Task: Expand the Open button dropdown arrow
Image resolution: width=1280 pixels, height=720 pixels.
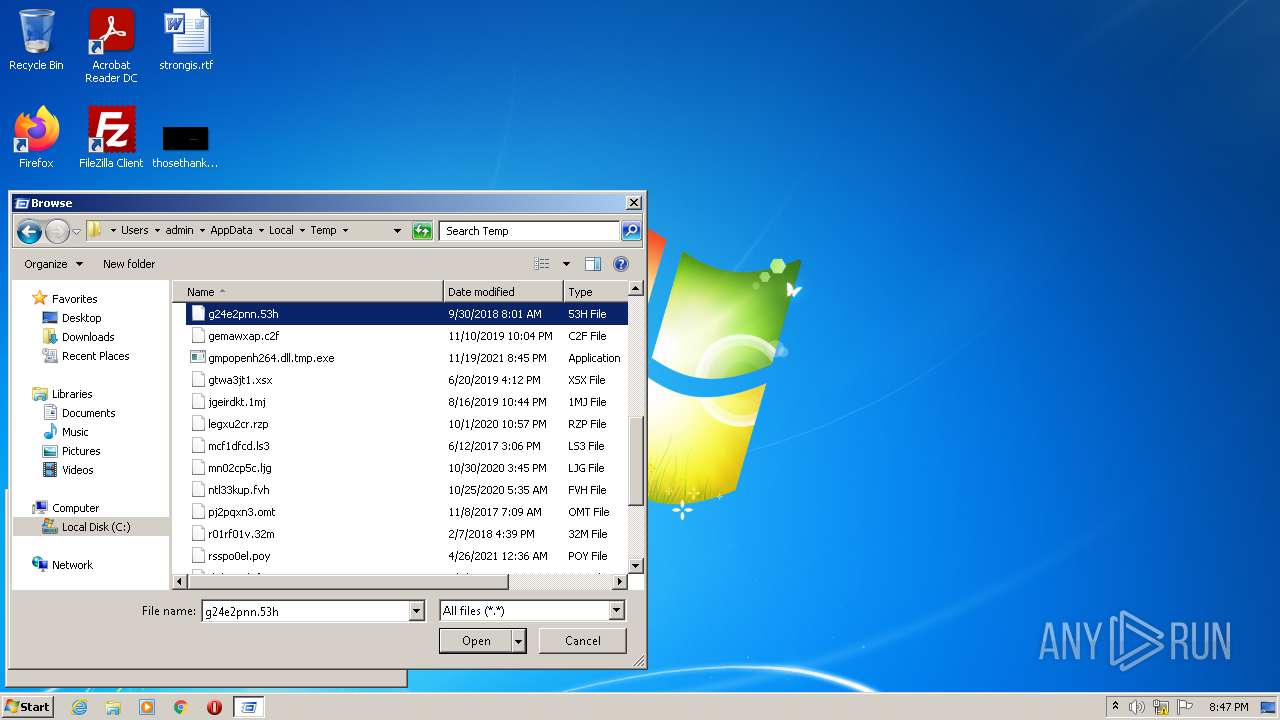Action: point(519,641)
